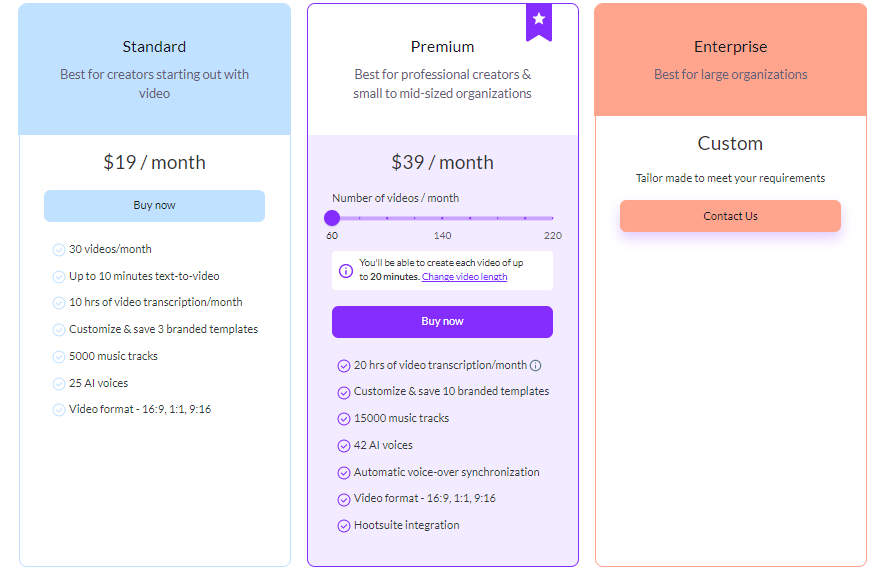
Task: Click checkmark beside 25 AI voices
Action: click(x=59, y=384)
